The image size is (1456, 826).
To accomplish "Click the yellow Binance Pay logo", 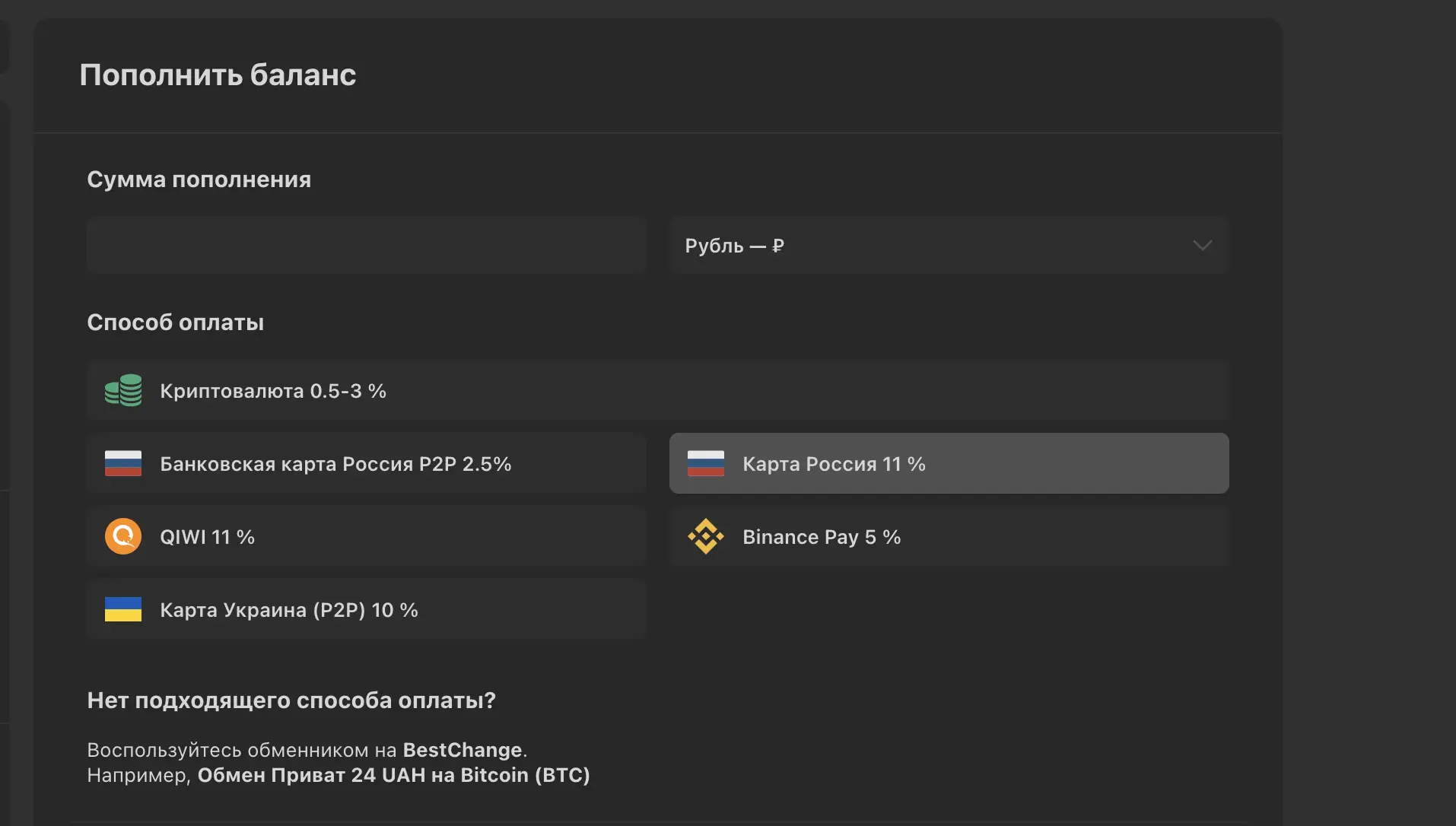I will [x=706, y=536].
